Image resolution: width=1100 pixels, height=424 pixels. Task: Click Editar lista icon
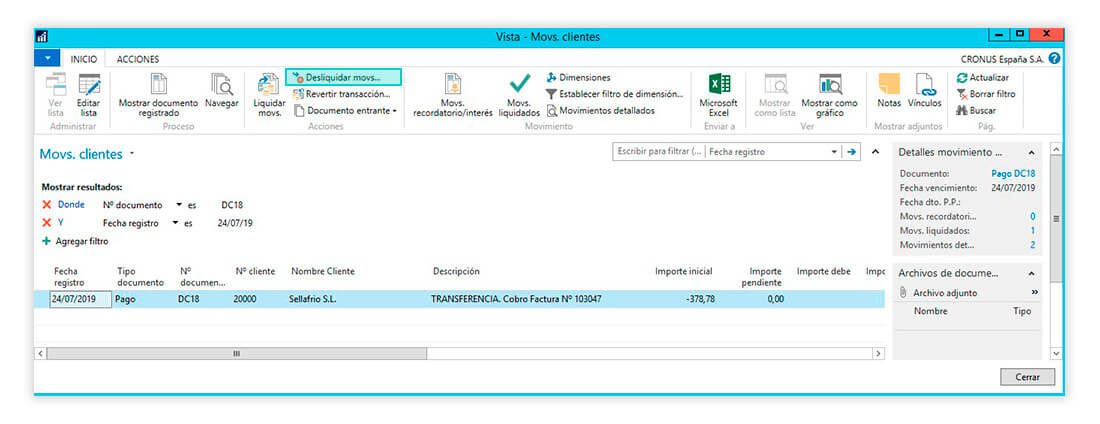coord(89,86)
